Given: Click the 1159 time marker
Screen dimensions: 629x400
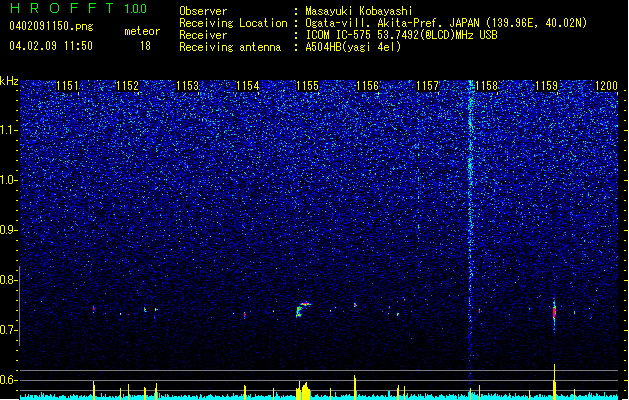Looking at the screenshot, I should pos(547,86).
